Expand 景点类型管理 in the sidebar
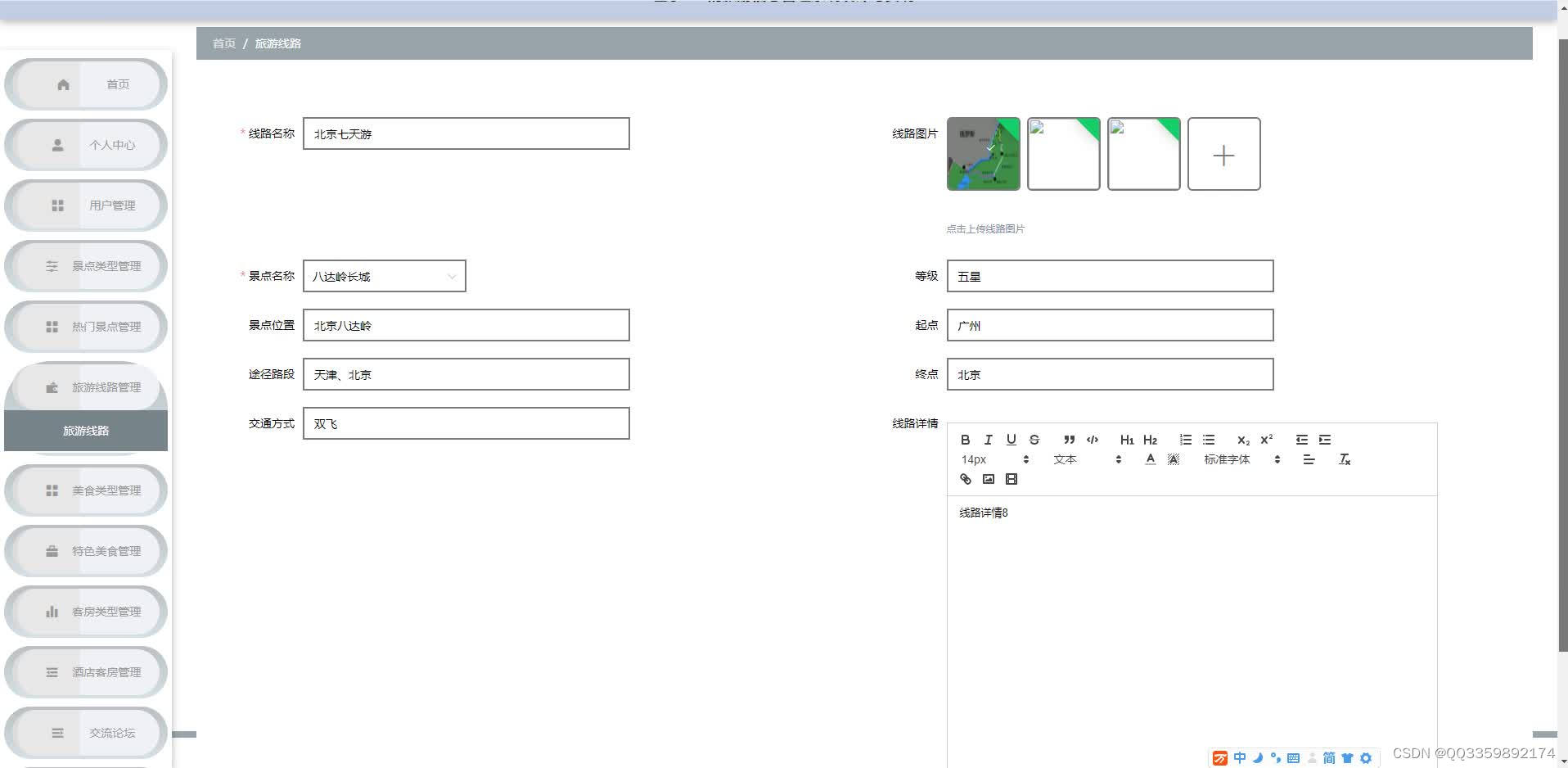Viewport: 1568px width, 768px height. pyautogui.click(x=86, y=266)
